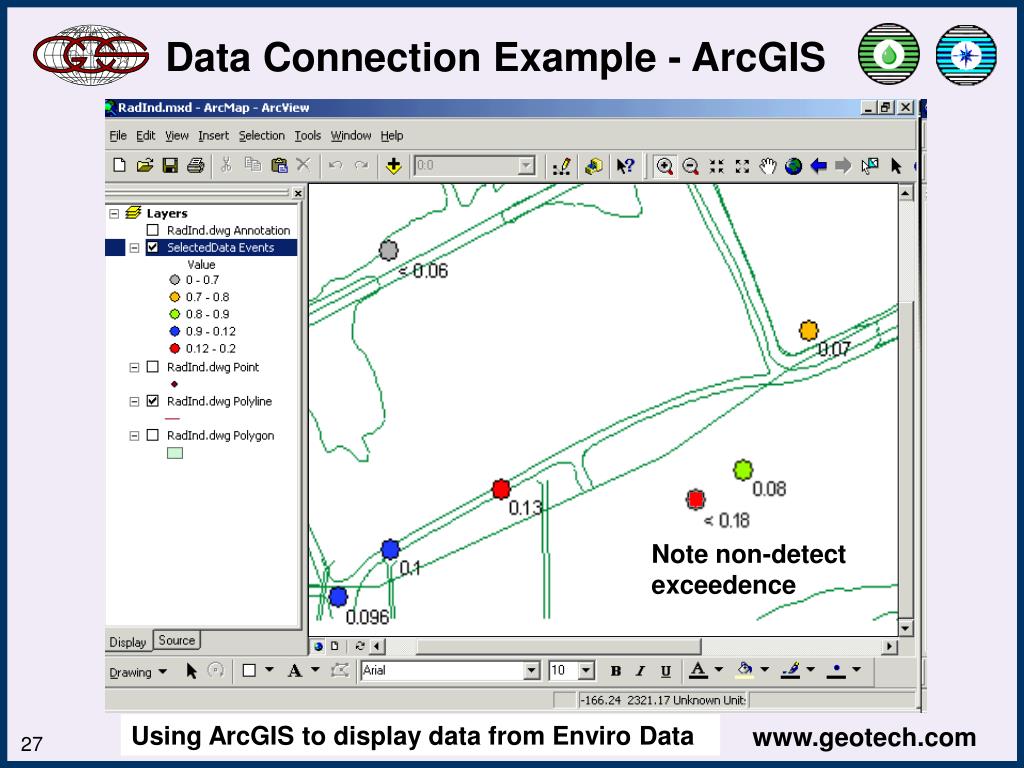Launch the ArcCatalog icon
1024x768 pixels.
pos(594,166)
